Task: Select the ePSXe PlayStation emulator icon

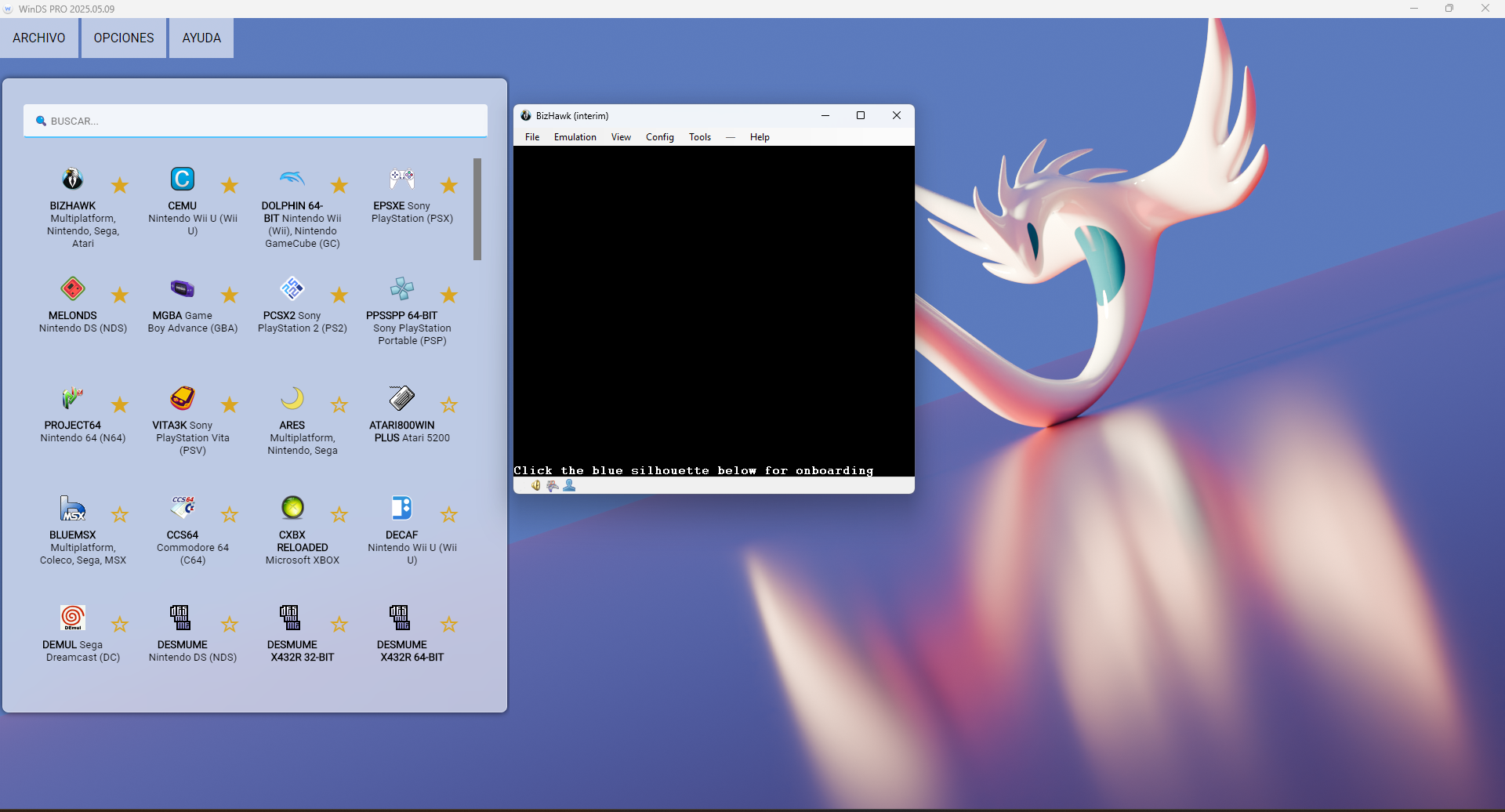Action: (402, 179)
